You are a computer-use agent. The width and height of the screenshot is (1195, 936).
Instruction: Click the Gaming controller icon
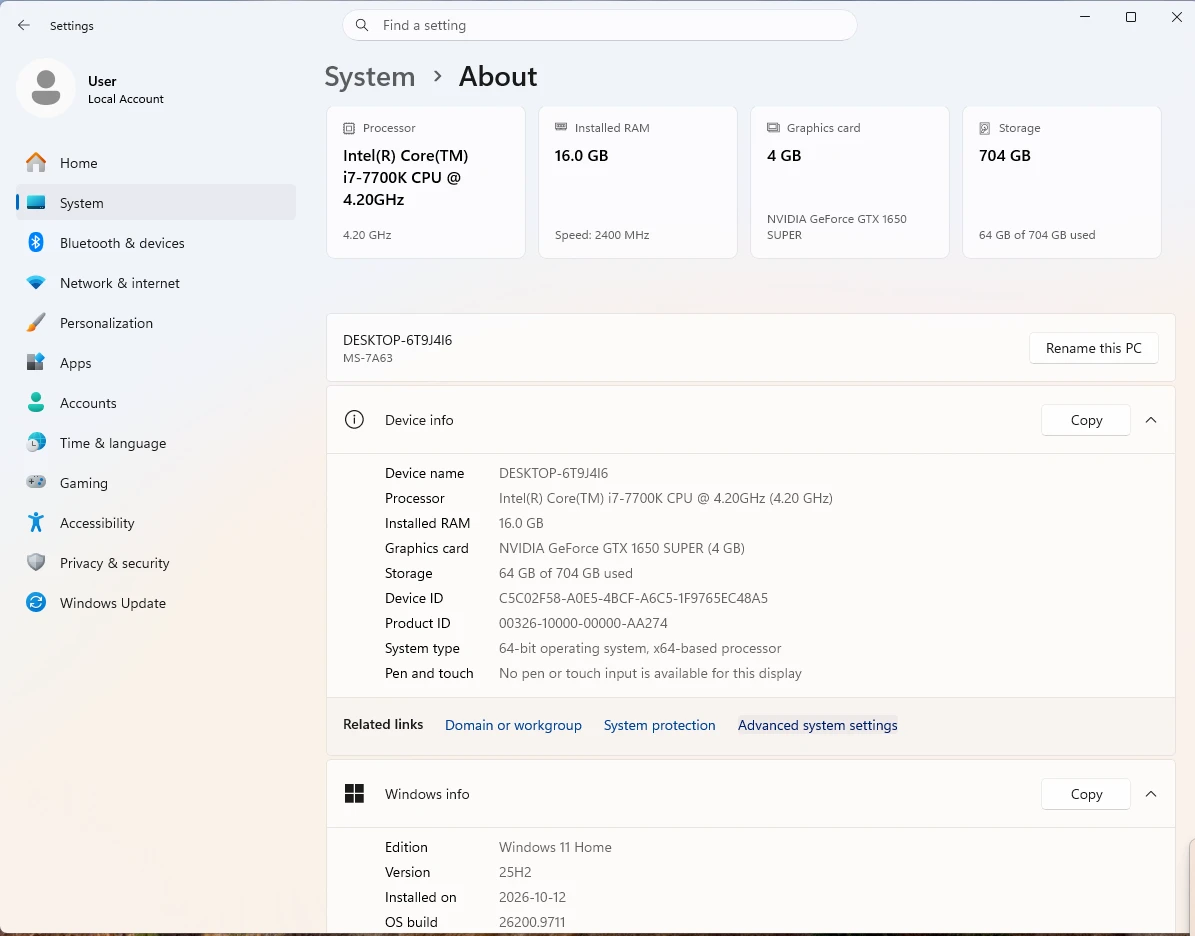click(36, 482)
